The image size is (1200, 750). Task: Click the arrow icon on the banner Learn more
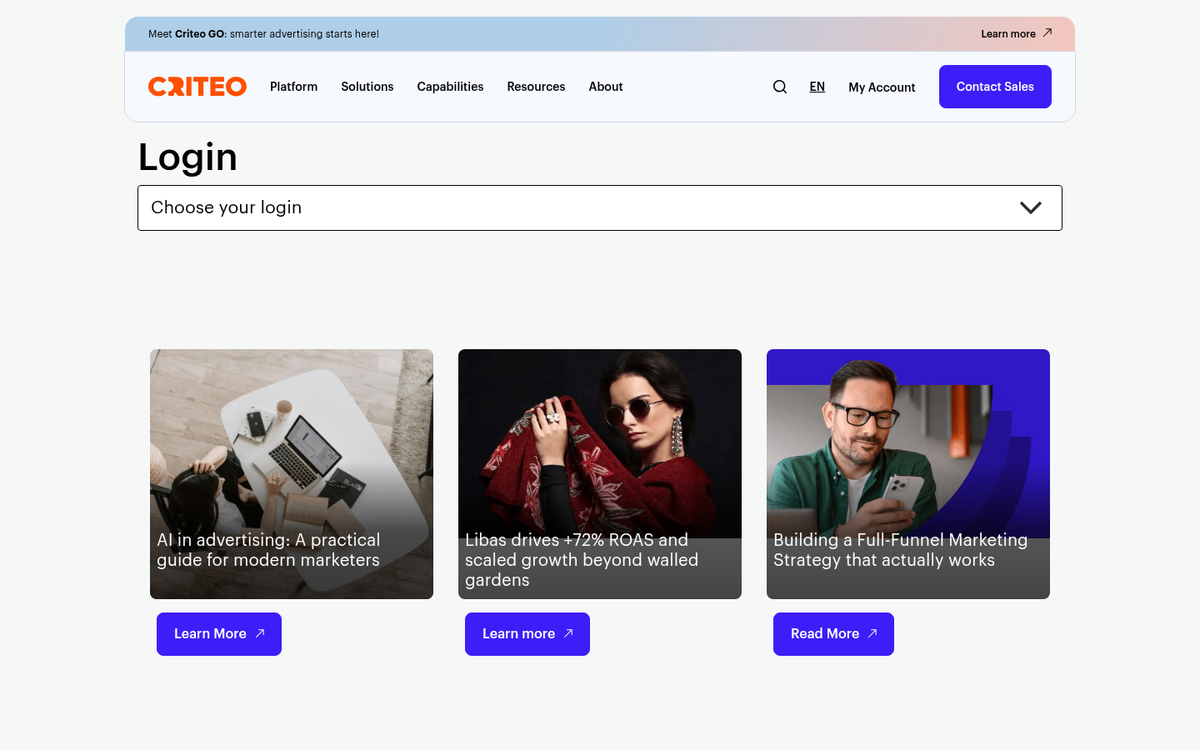pyautogui.click(x=1048, y=33)
